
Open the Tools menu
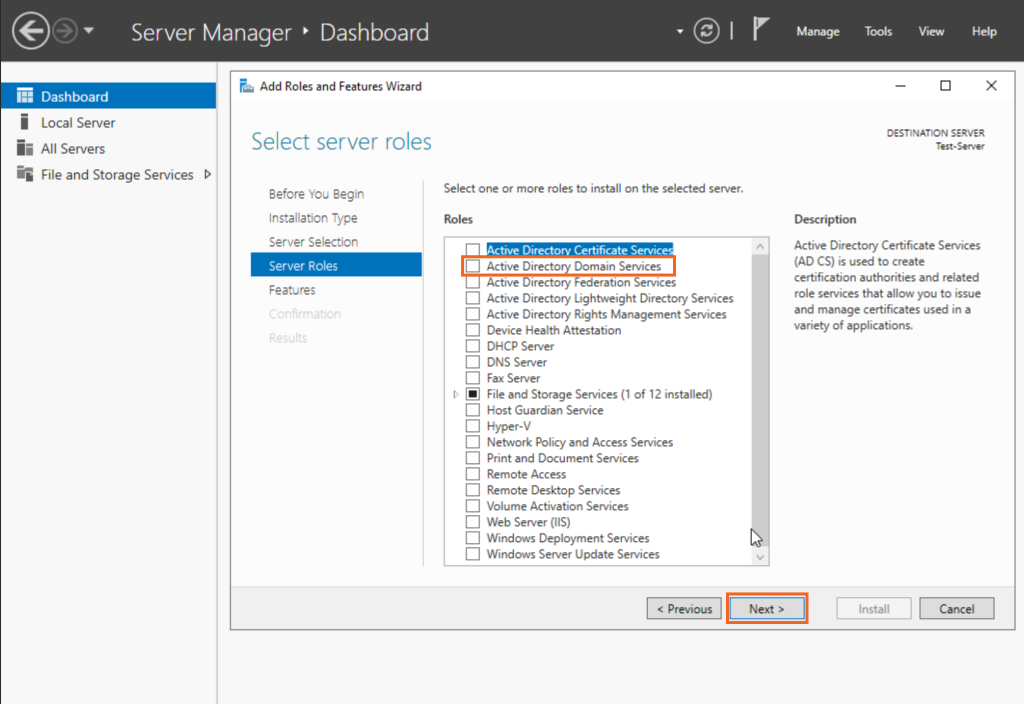[x=877, y=31]
